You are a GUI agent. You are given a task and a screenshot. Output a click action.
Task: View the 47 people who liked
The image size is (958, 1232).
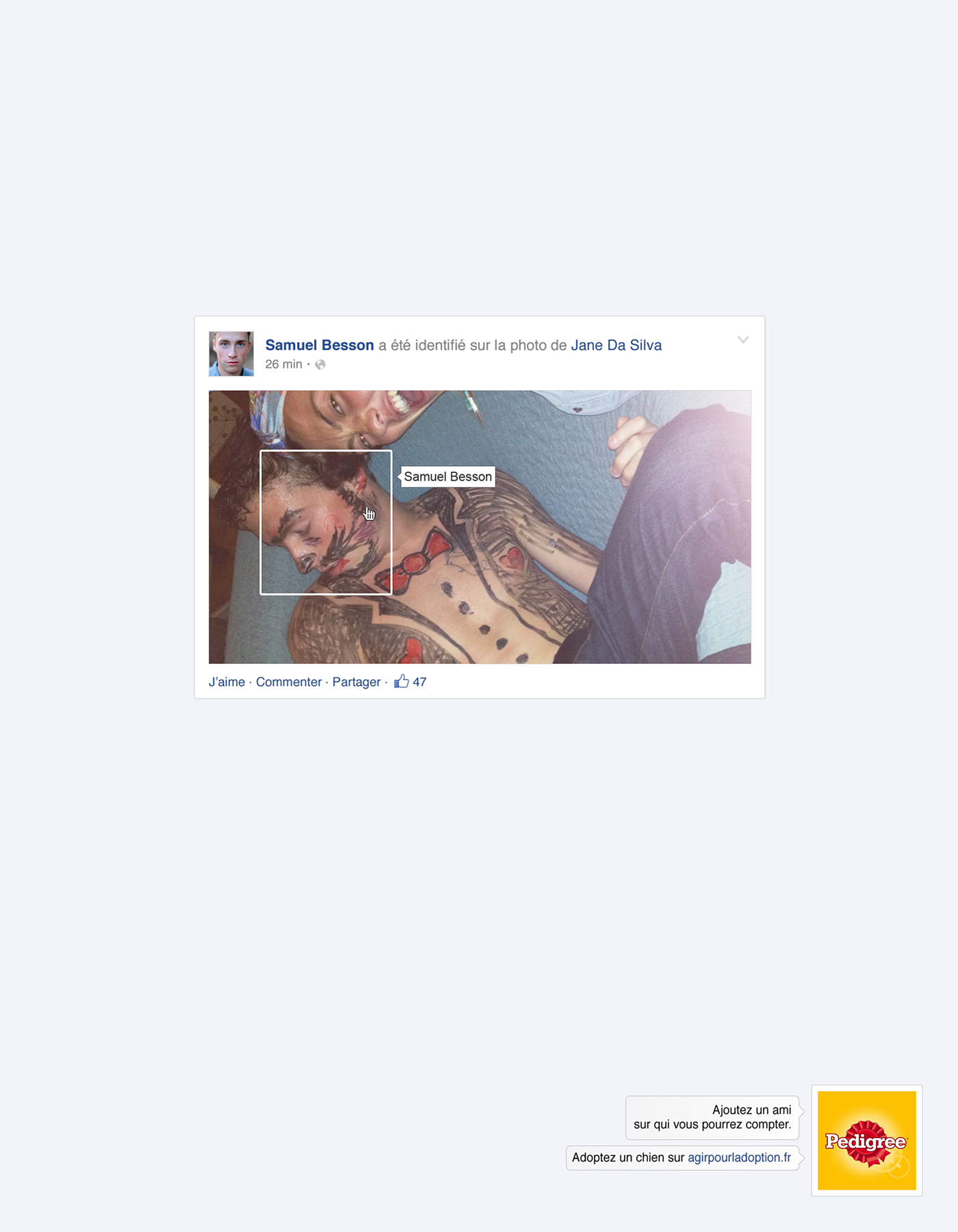click(x=419, y=682)
